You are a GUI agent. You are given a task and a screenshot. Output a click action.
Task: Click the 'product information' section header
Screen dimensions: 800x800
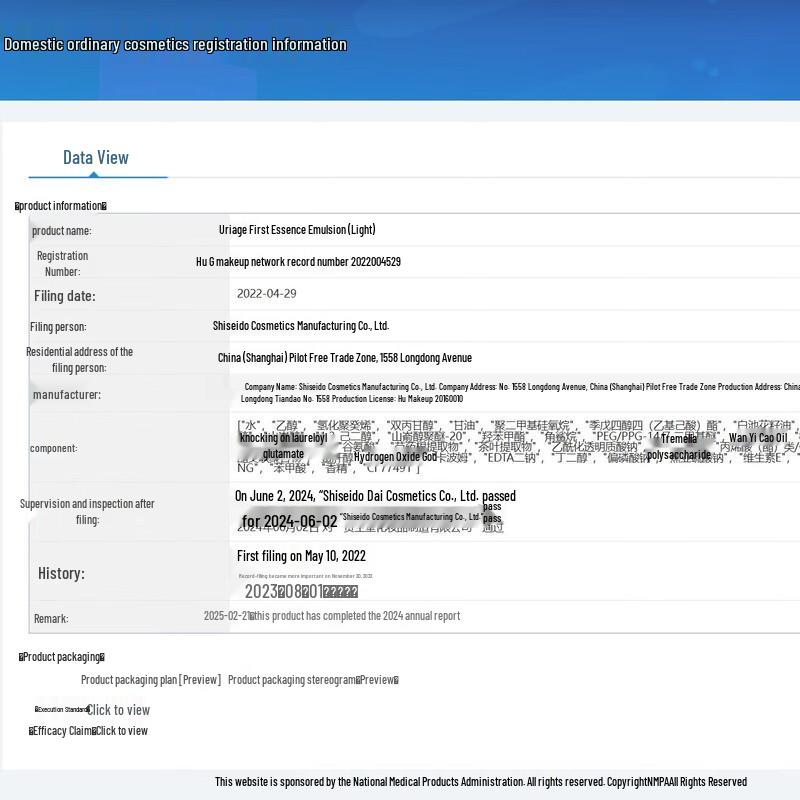61,206
